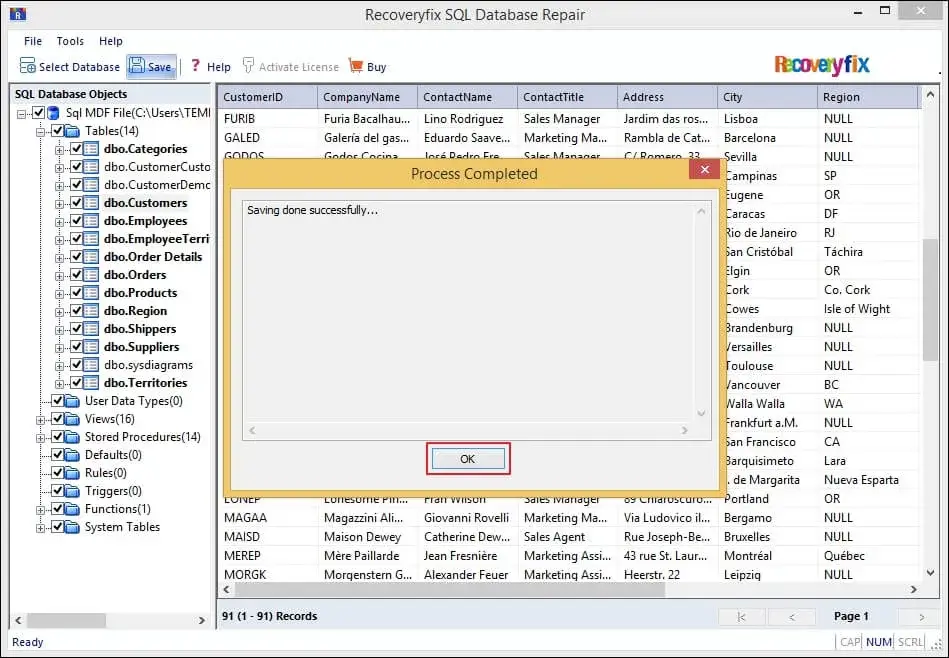This screenshot has height=658, width=949.
Task: Toggle the dbo.Categories checkbox
Action: point(76,149)
